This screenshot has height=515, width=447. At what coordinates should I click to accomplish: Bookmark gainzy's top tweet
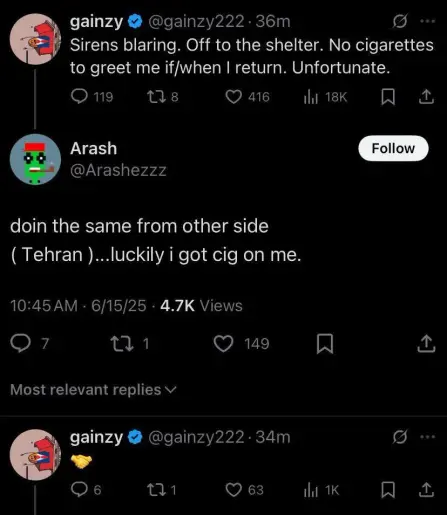[388, 97]
